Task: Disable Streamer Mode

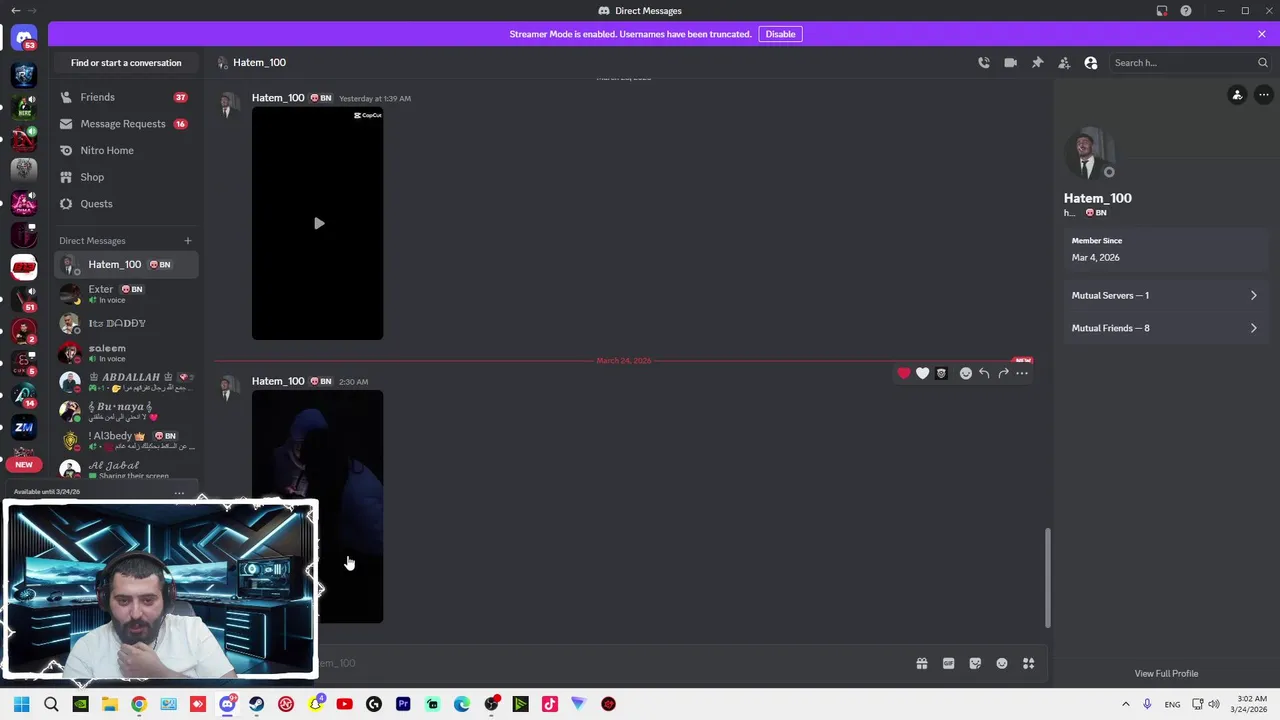Action: [x=780, y=34]
